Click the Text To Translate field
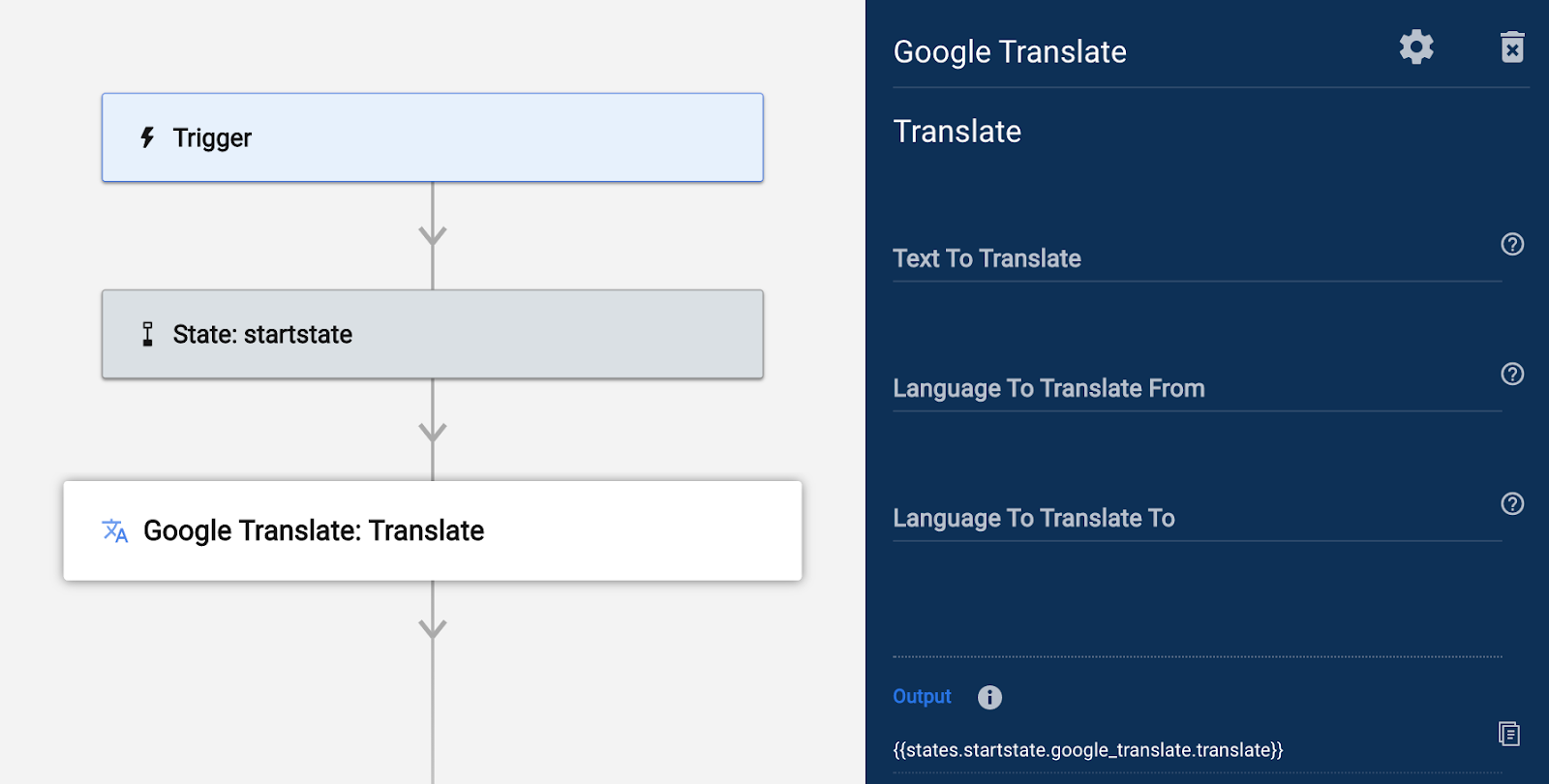Image resolution: width=1549 pixels, height=784 pixels. click(x=1198, y=258)
